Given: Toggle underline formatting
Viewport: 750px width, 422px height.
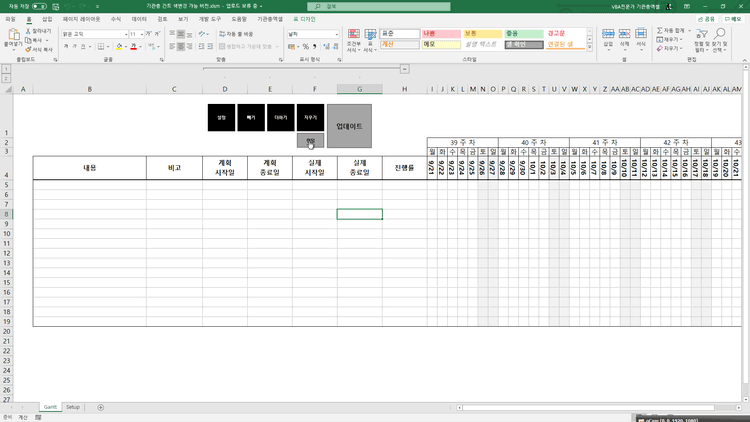Looking at the screenshot, I should pyautogui.click(x=83, y=46).
